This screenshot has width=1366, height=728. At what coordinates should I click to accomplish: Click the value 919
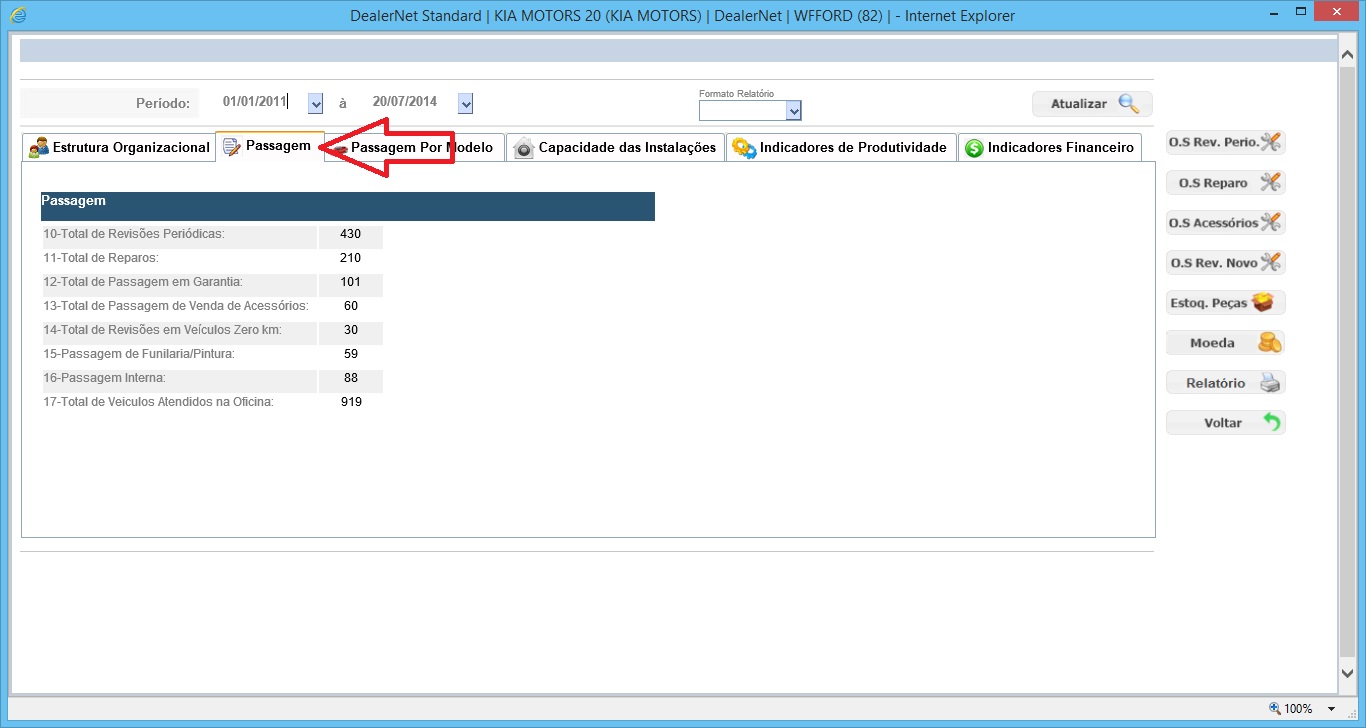(351, 402)
